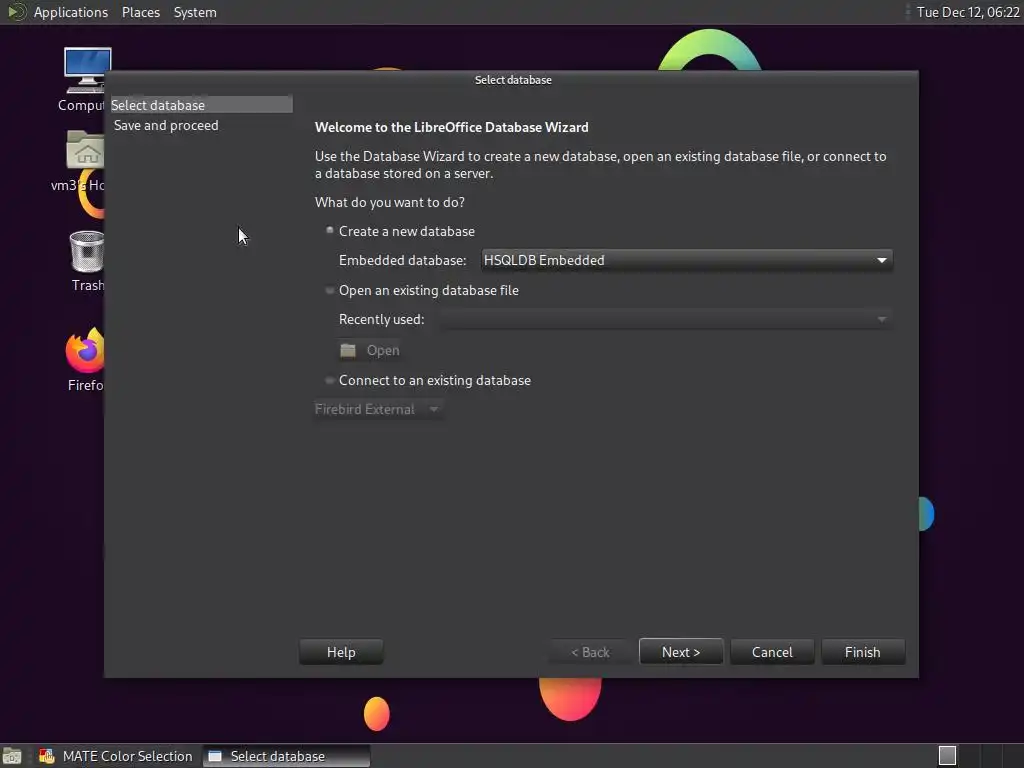Viewport: 1024px width, 768px height.
Task: Select the Select database wizard step
Action: point(201,105)
